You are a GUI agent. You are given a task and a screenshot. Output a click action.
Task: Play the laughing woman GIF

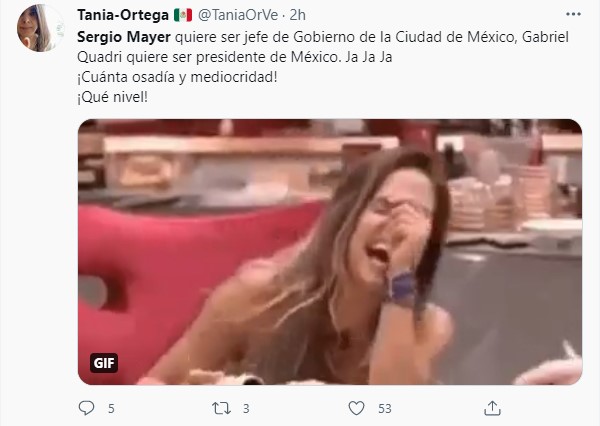tap(330, 252)
